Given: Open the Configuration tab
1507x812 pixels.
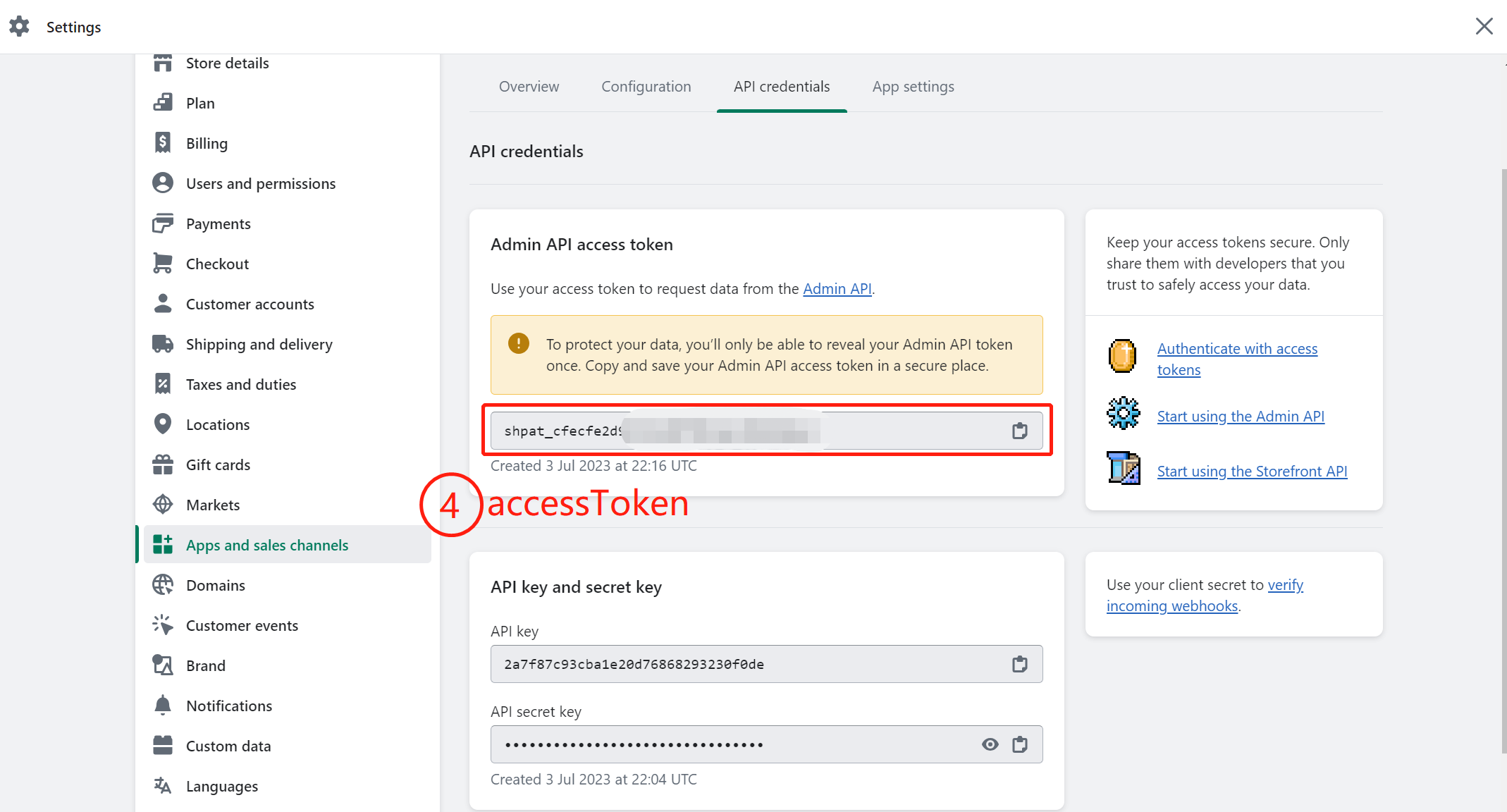Looking at the screenshot, I should click(x=646, y=87).
